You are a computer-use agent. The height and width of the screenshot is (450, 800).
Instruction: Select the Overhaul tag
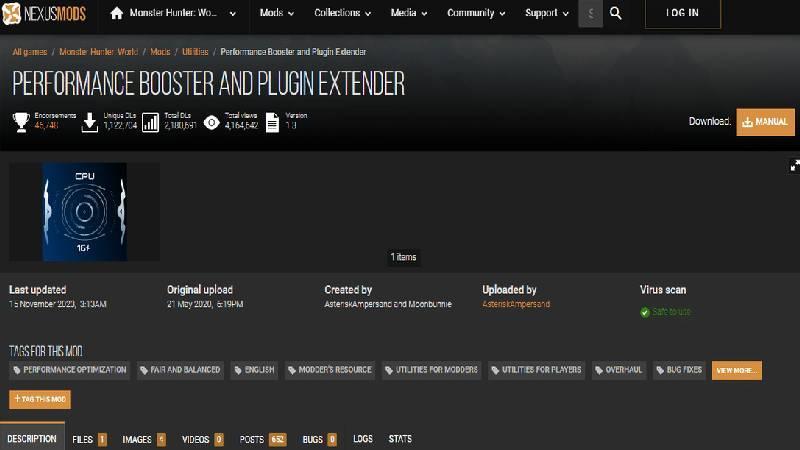(x=619, y=370)
